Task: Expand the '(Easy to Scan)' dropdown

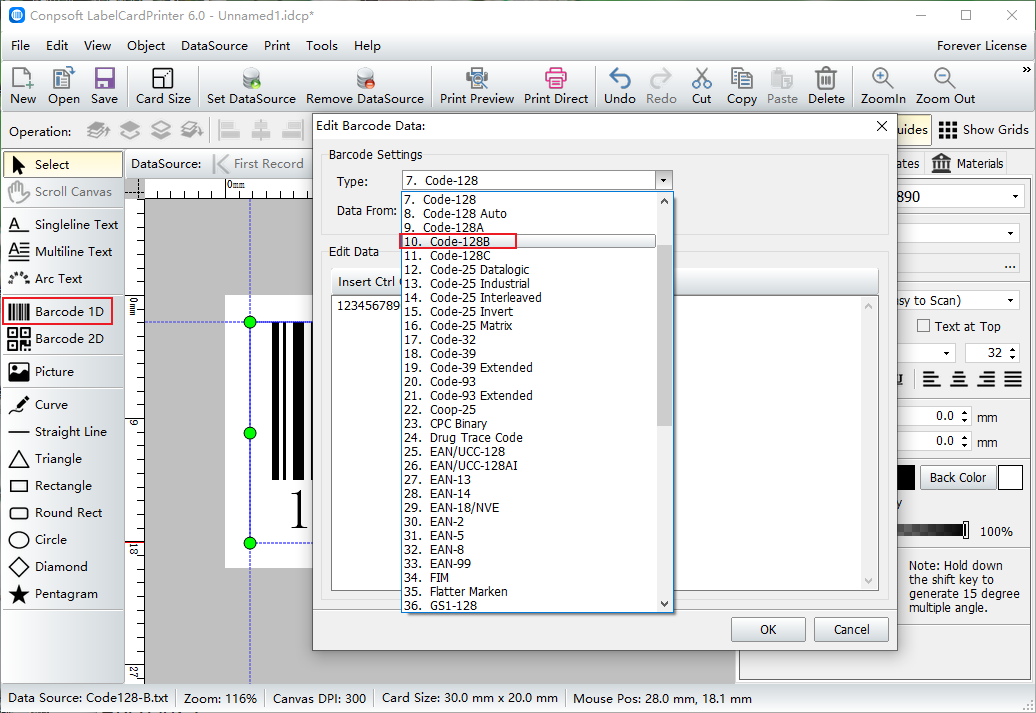Action: [1010, 301]
